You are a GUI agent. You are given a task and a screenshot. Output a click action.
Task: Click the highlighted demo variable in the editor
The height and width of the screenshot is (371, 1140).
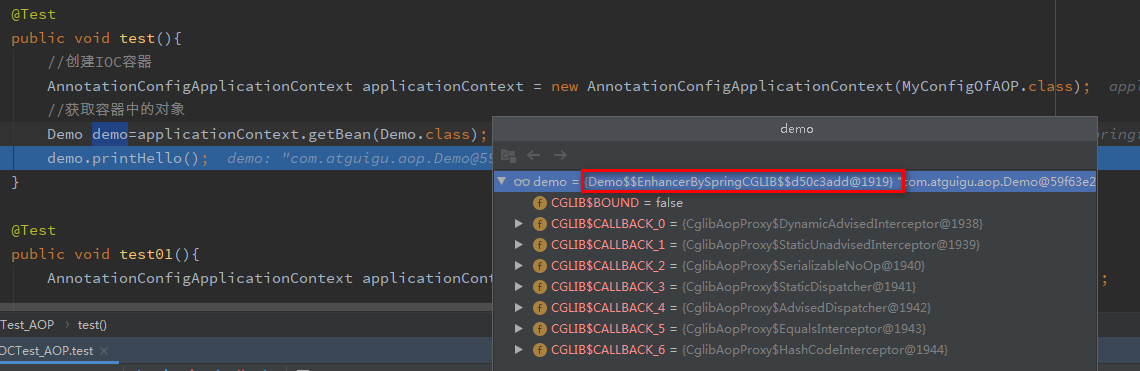coord(110,134)
